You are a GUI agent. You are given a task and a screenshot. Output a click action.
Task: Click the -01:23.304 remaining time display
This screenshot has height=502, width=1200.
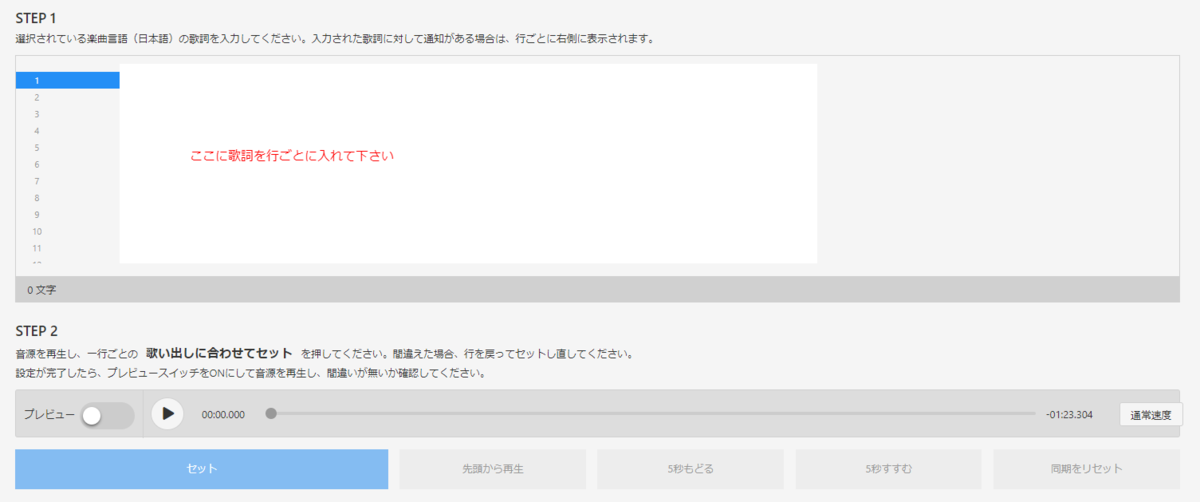tap(1069, 414)
